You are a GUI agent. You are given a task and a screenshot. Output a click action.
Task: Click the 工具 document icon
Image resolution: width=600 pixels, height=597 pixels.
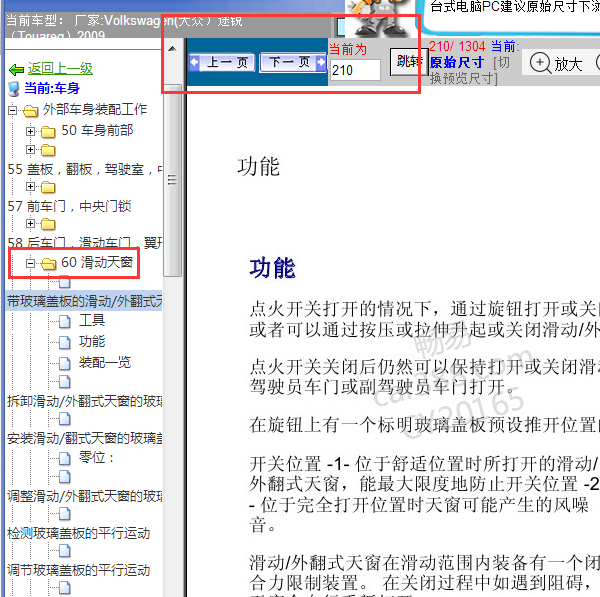(64, 321)
